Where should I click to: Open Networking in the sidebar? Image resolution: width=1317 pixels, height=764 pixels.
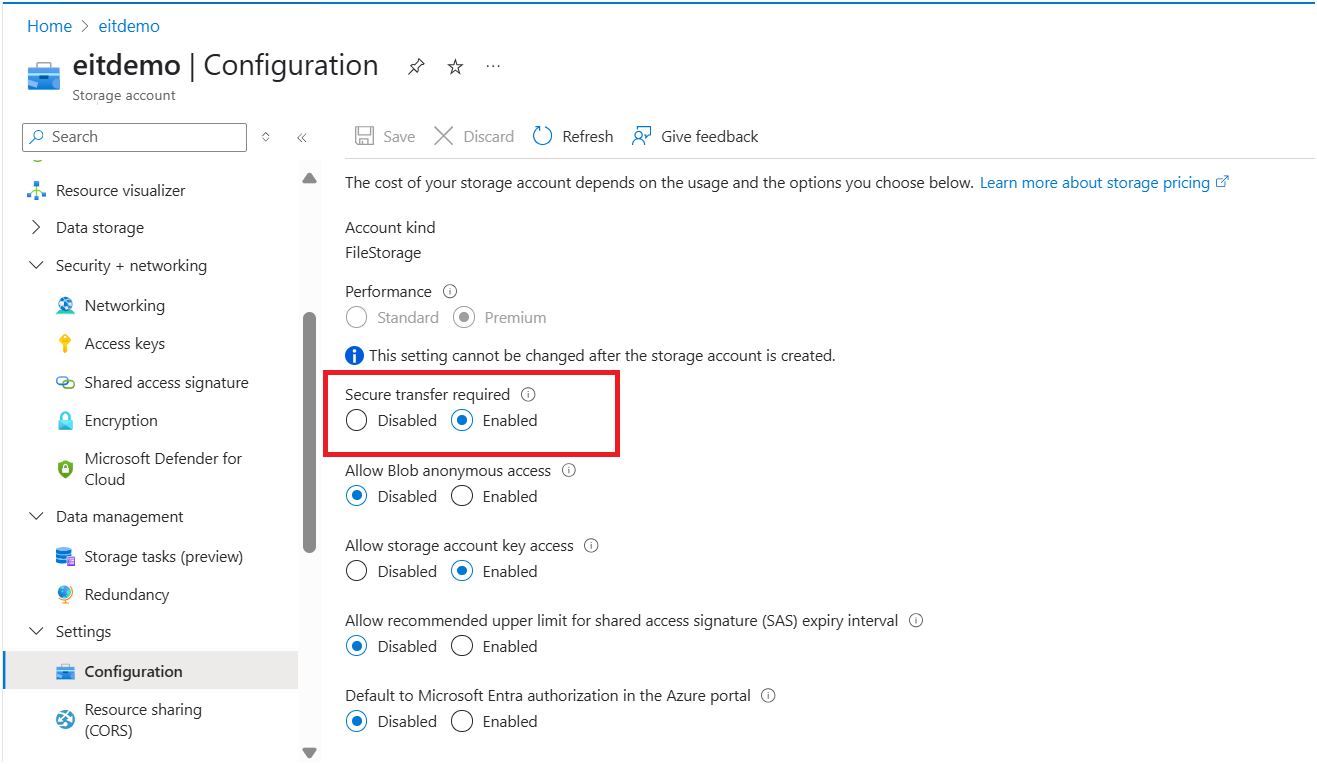point(125,306)
